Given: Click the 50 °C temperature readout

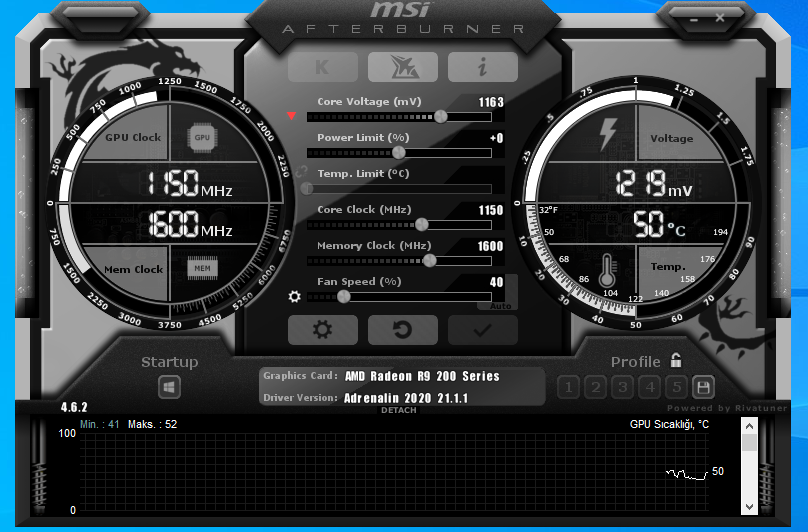Looking at the screenshot, I should tap(659, 225).
